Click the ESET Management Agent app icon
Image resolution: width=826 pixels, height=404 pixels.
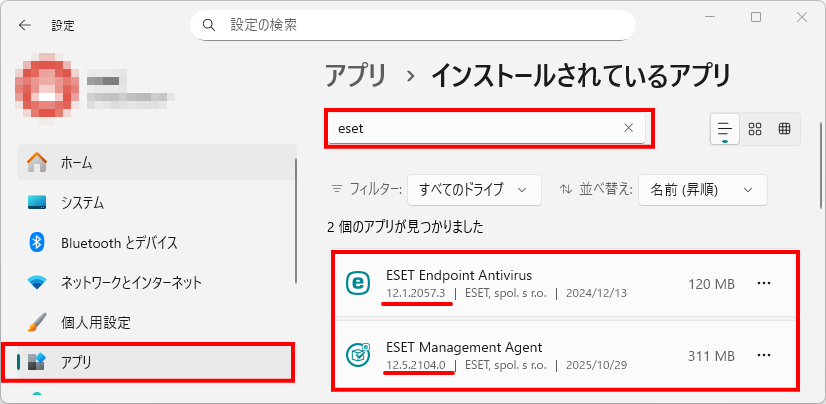pyautogui.click(x=357, y=355)
